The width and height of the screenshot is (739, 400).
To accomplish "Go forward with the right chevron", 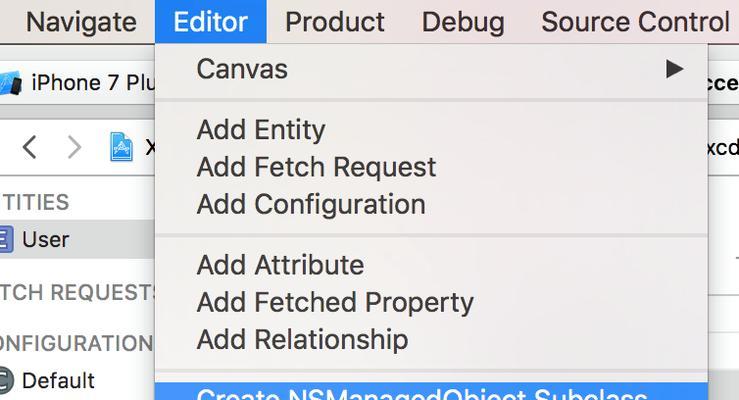I will (74, 147).
